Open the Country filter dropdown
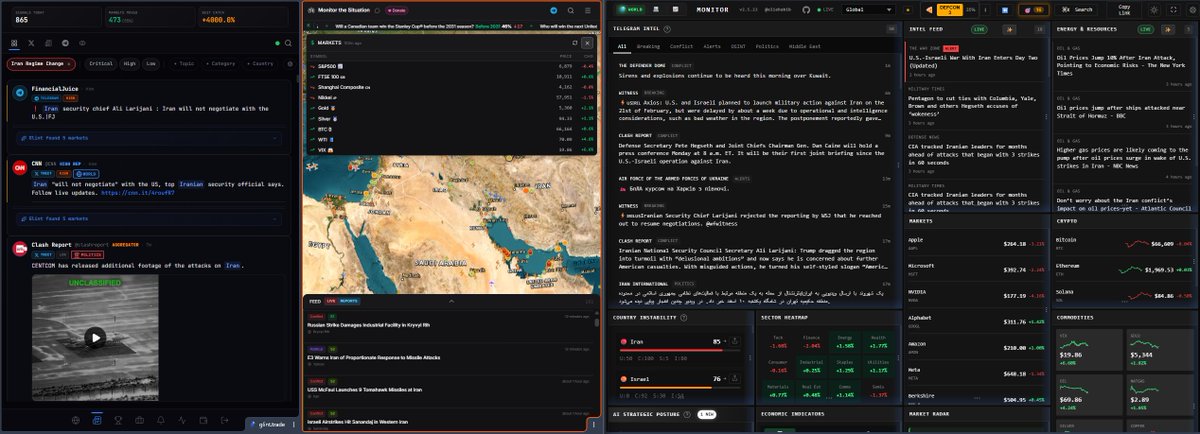The width and height of the screenshot is (1200, 434). (x=260, y=64)
